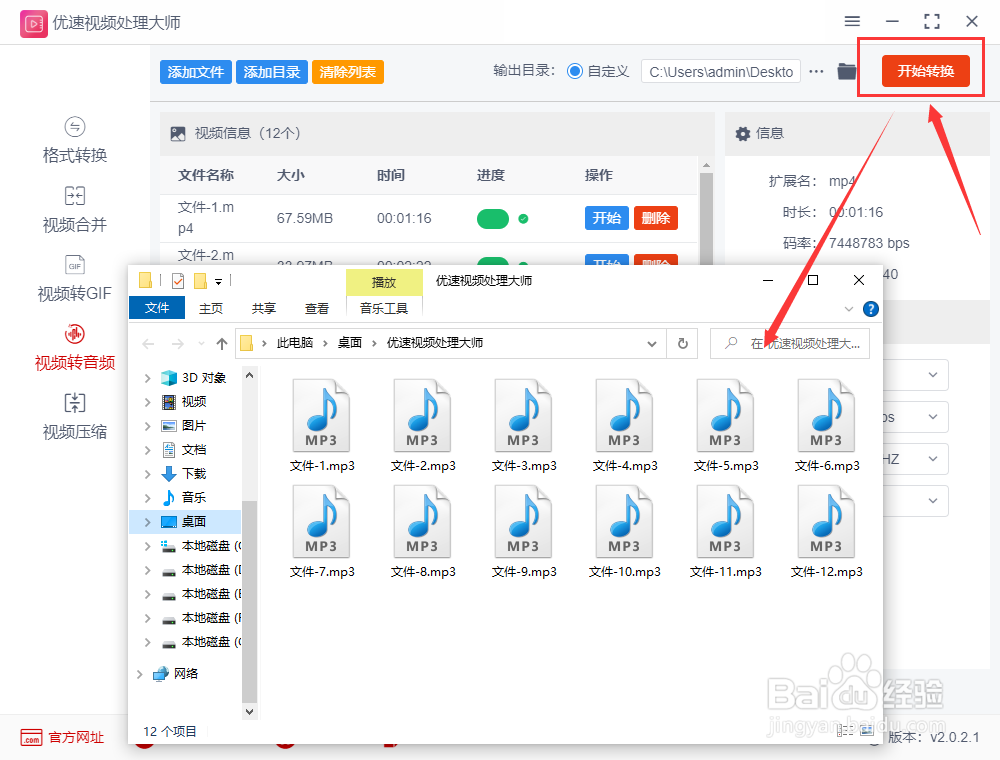
Task: Click Explorer back navigation arrow
Action: pyautogui.click(x=149, y=344)
